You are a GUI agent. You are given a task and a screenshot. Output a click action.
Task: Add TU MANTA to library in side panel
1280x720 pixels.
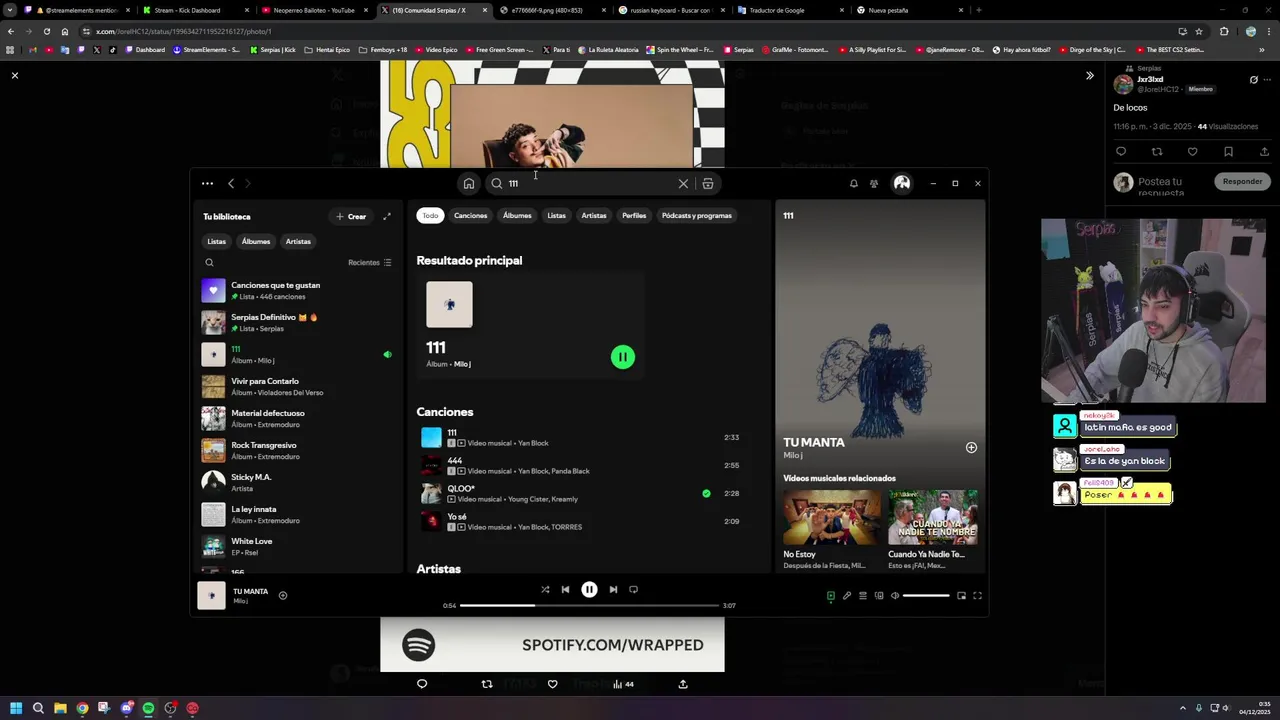pyautogui.click(x=971, y=447)
